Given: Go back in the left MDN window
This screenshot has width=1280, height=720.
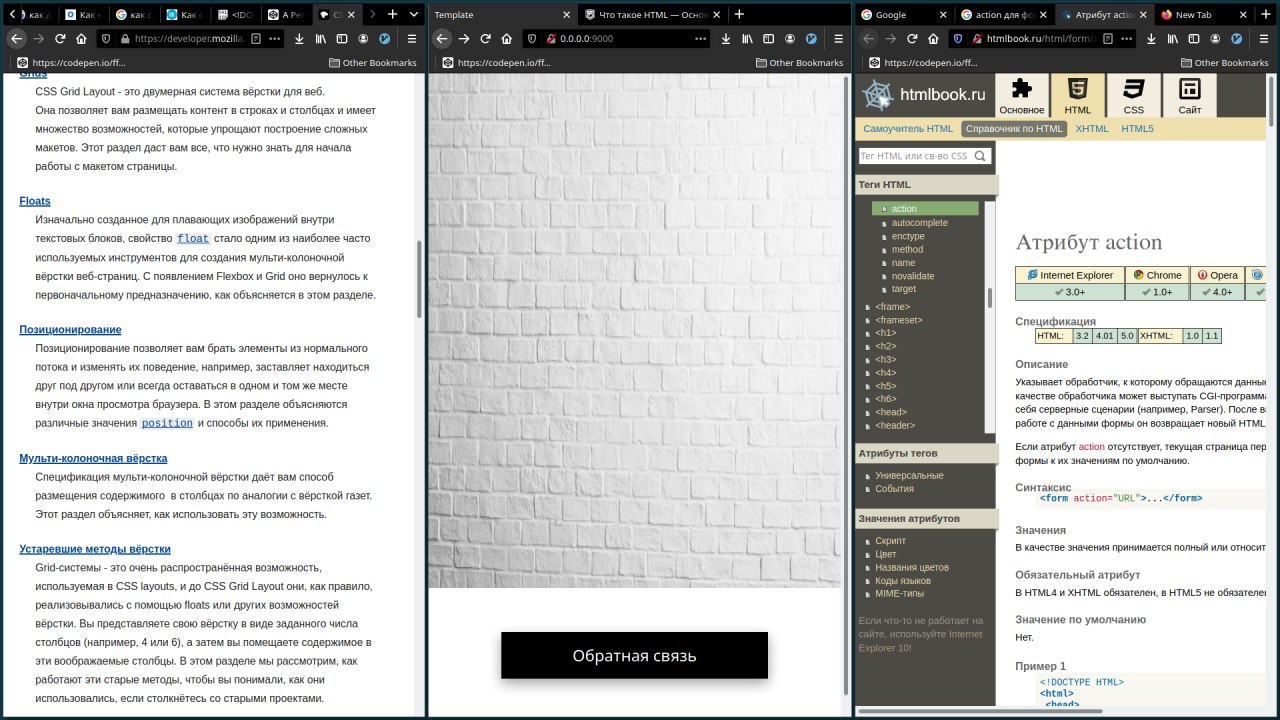Looking at the screenshot, I should [16, 38].
